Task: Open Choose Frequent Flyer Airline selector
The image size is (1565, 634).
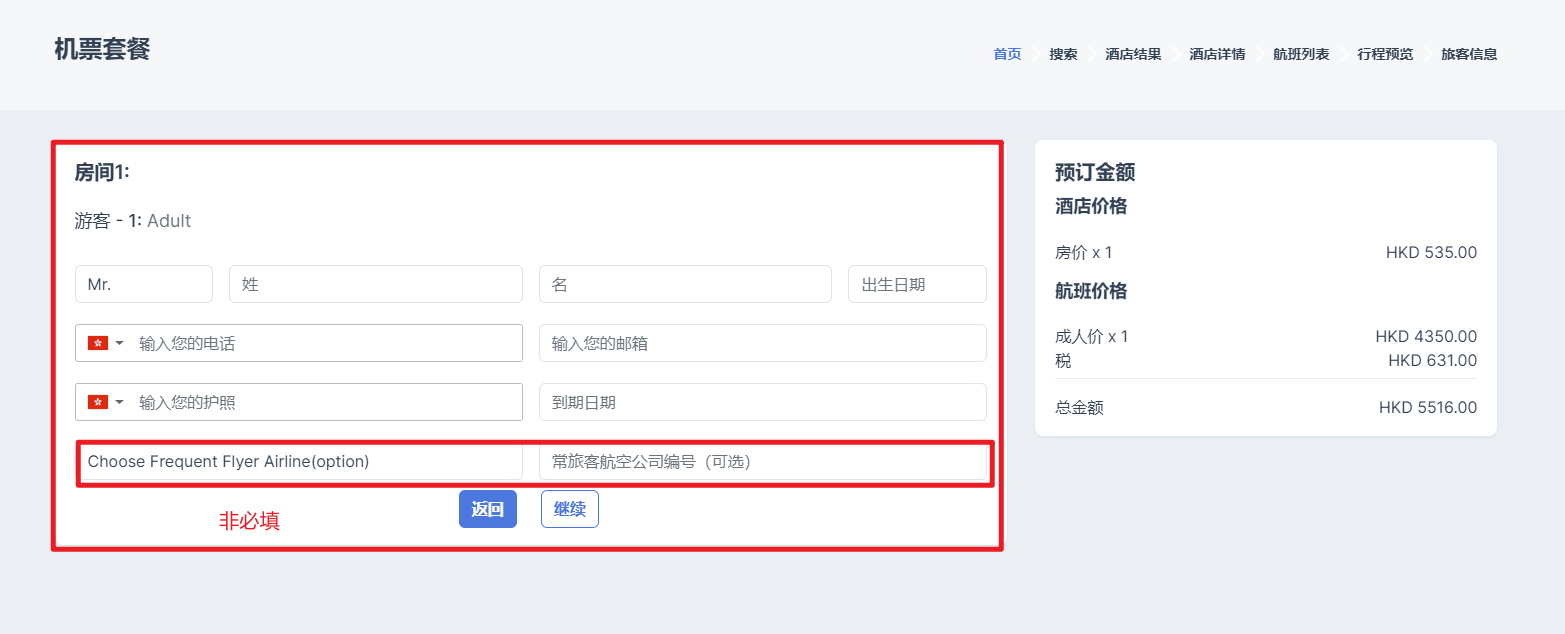Action: 300,462
